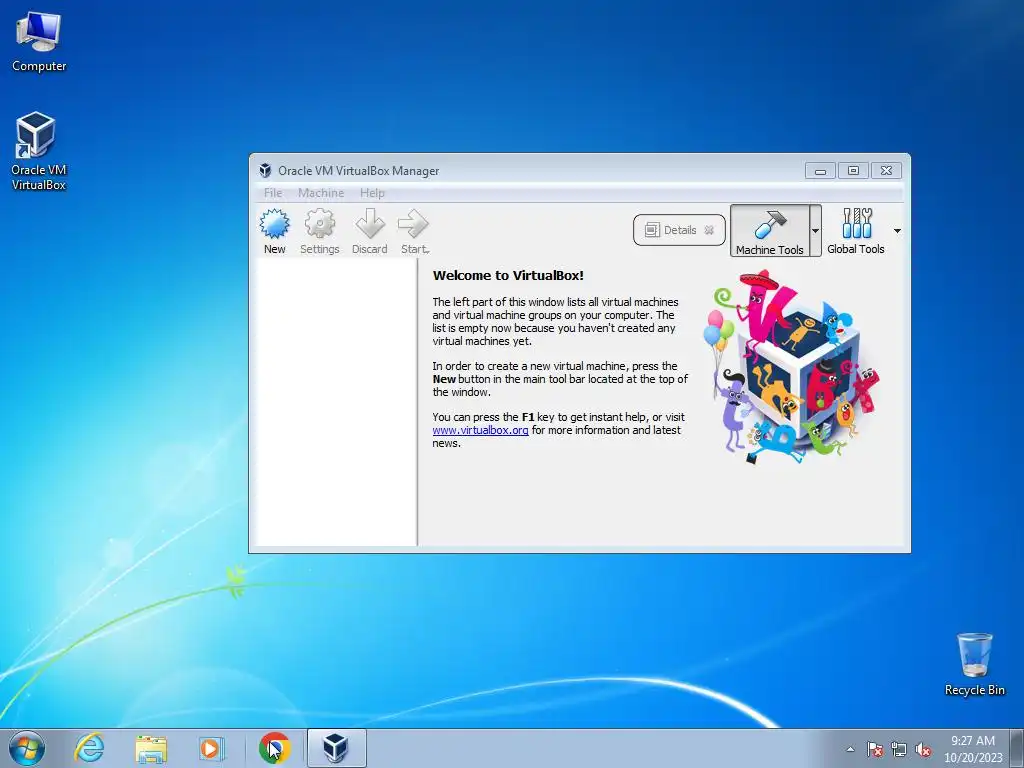1024x768 pixels.
Task: Select the Recycle Bin desktop icon
Action: 974,664
